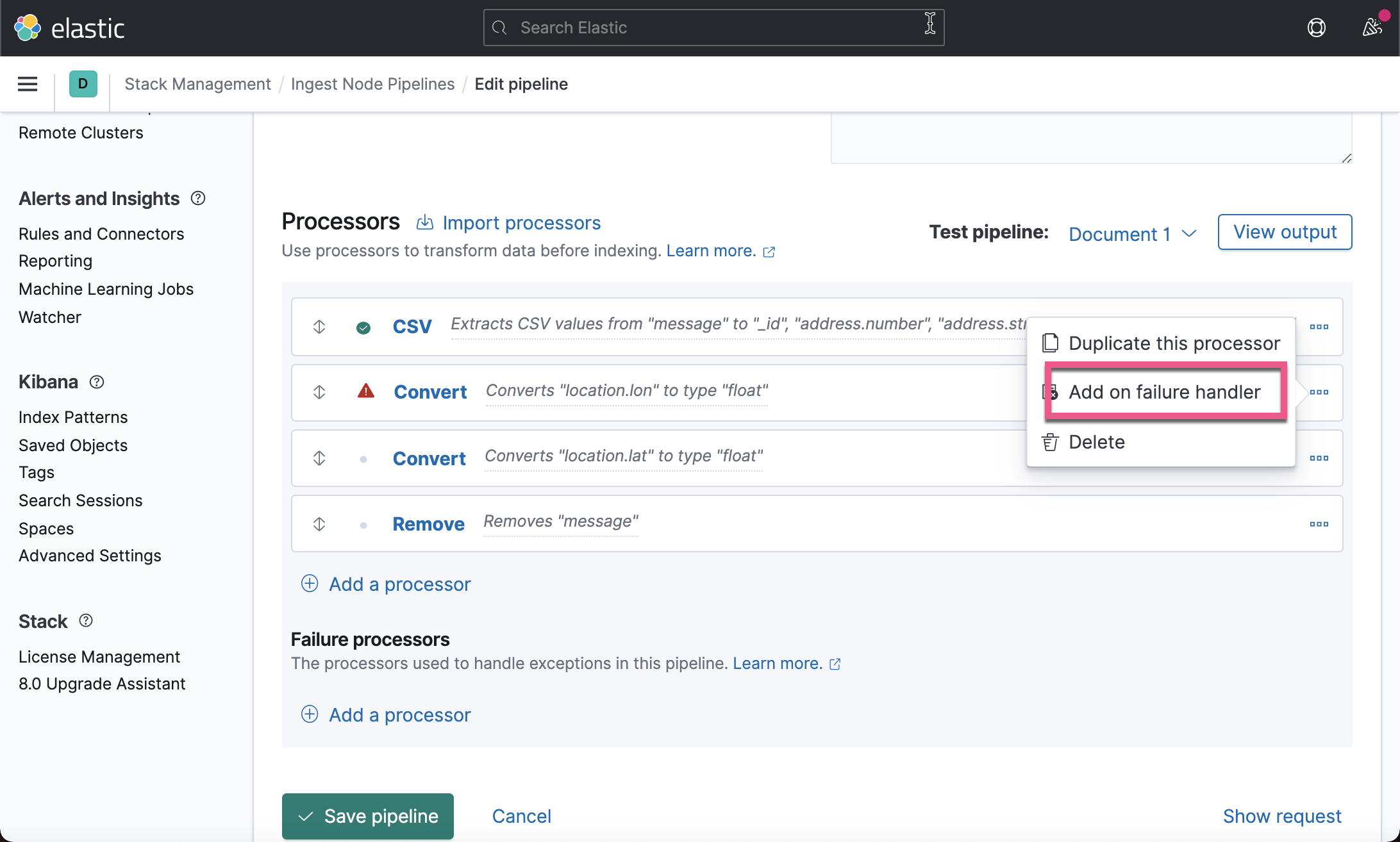
Task: Click the drag handle of the Remove processor
Action: coord(319,524)
